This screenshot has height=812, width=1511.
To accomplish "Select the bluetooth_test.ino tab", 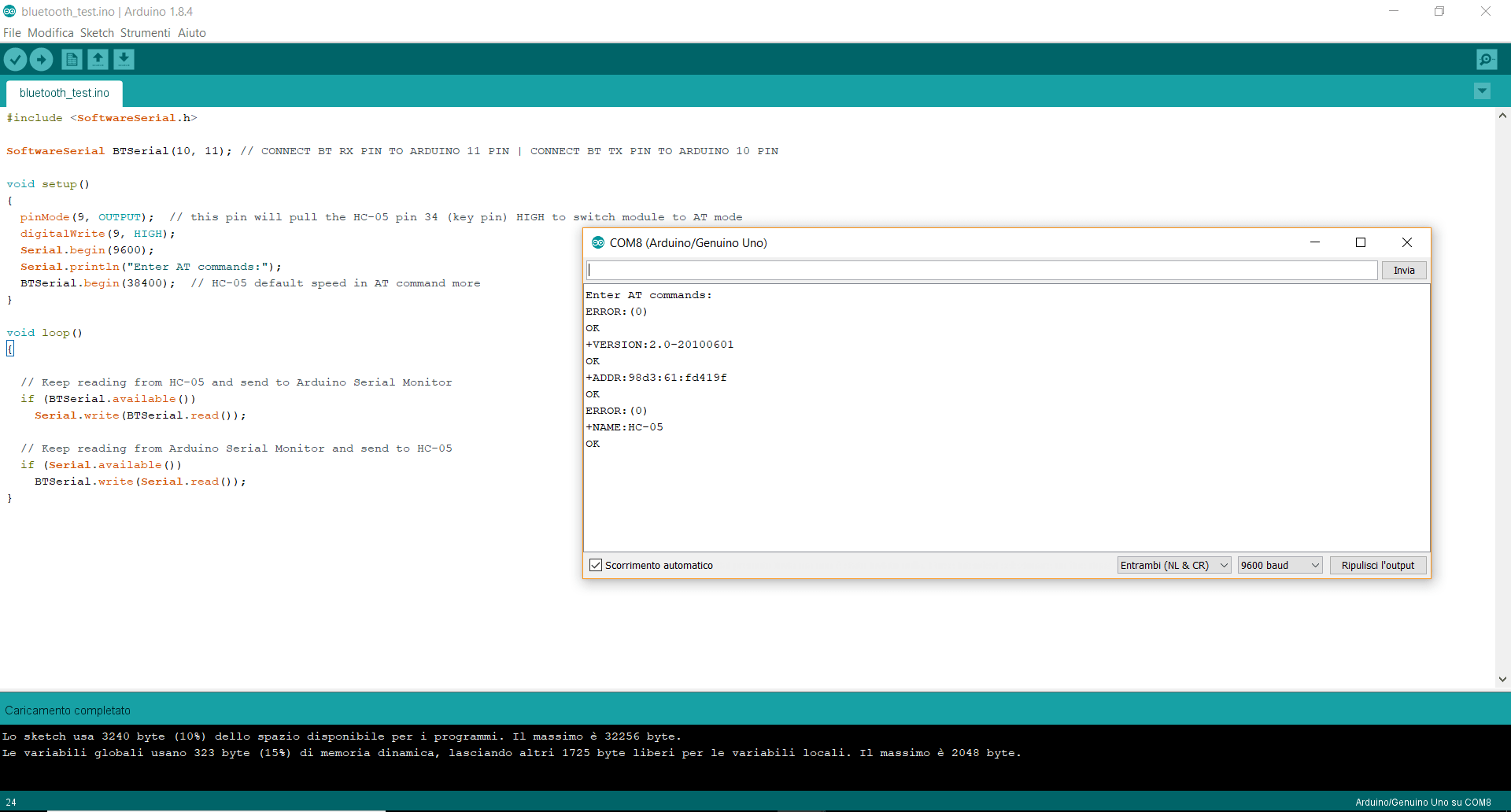I will coord(65,93).
